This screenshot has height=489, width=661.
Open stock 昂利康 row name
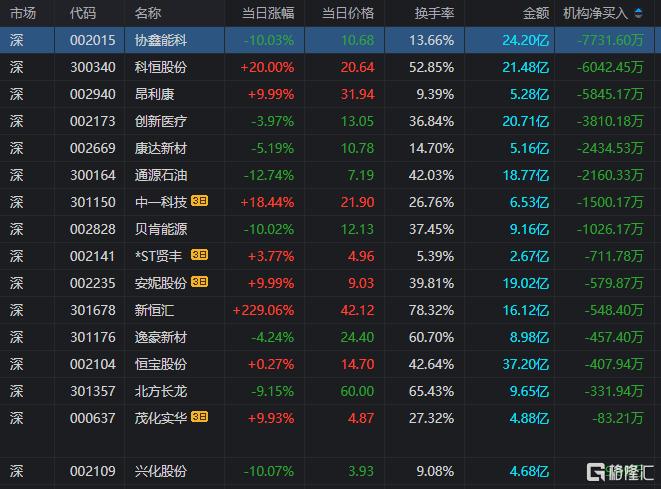tap(154, 94)
